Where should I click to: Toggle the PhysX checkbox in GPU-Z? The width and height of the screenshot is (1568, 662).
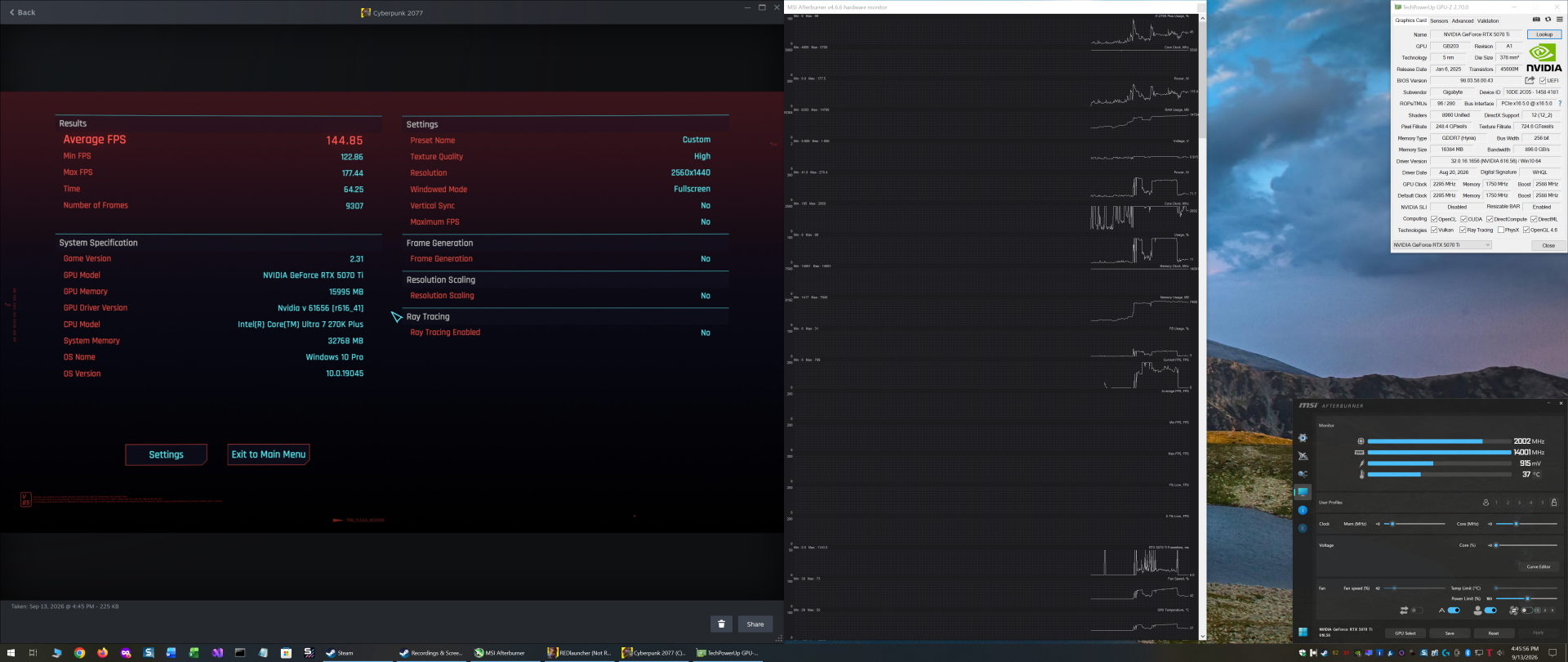coord(1501,230)
